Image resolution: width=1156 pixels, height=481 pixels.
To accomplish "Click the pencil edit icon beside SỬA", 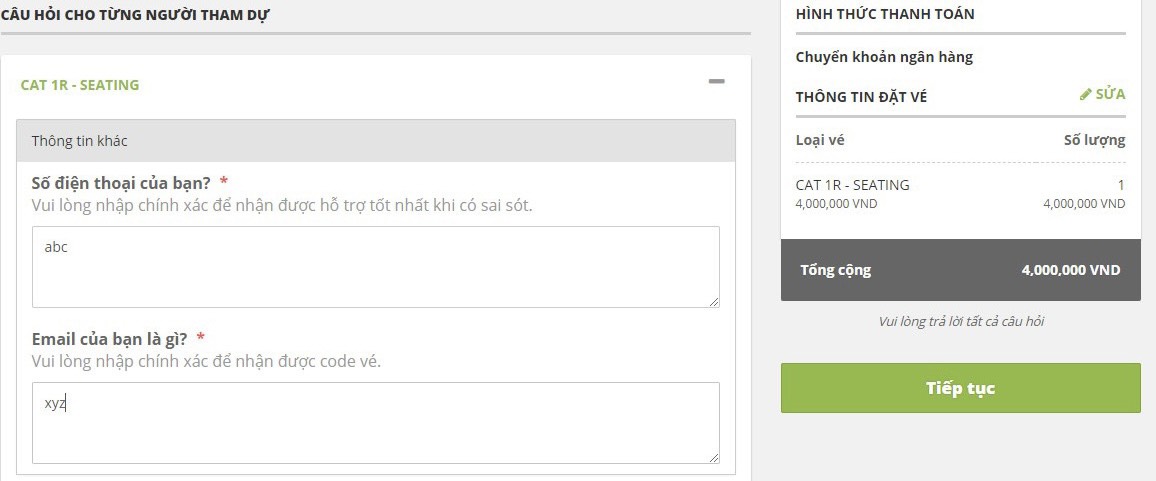I will pyautogui.click(x=1085, y=94).
